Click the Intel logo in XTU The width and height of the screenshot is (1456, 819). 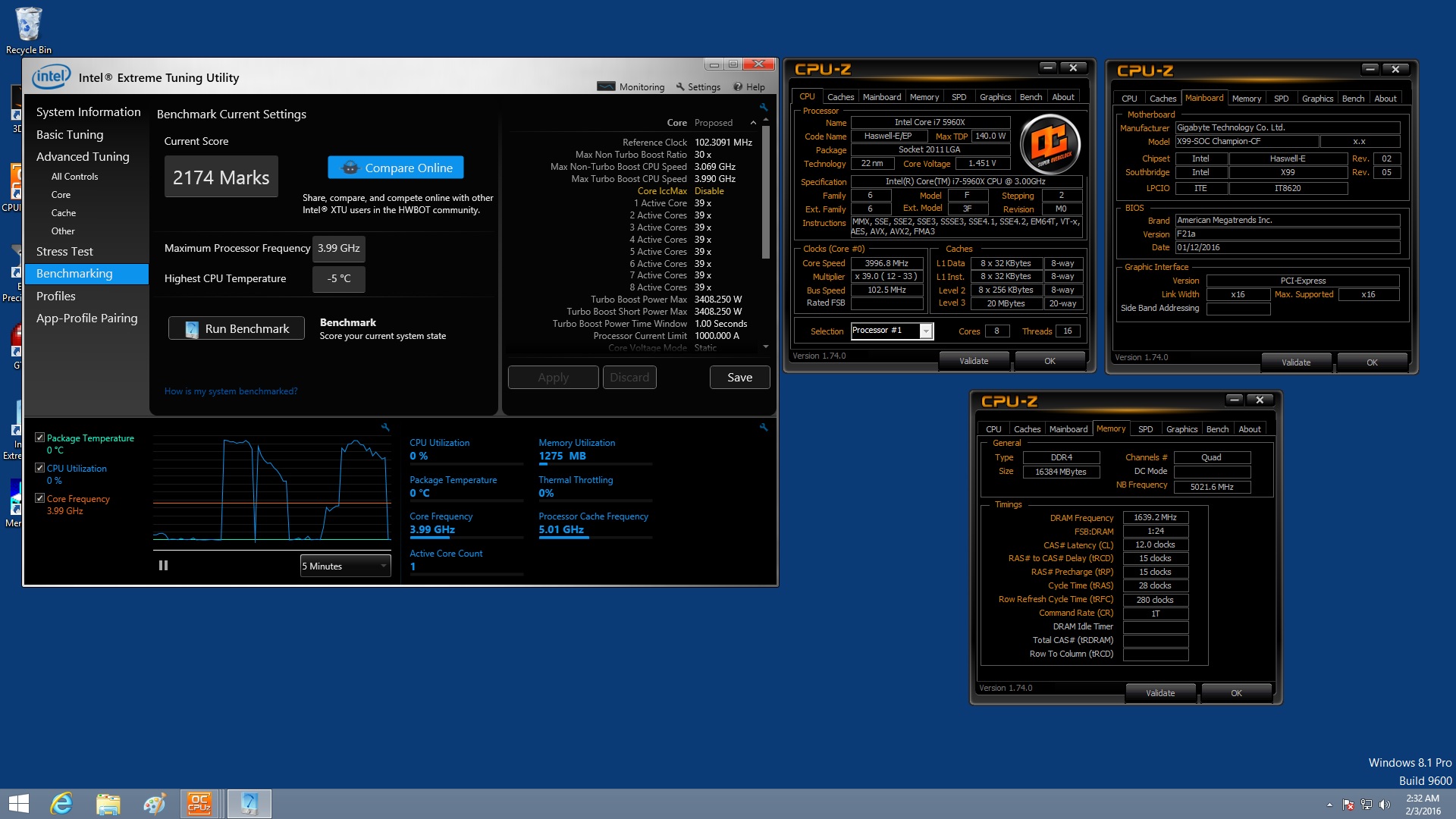pos(51,77)
